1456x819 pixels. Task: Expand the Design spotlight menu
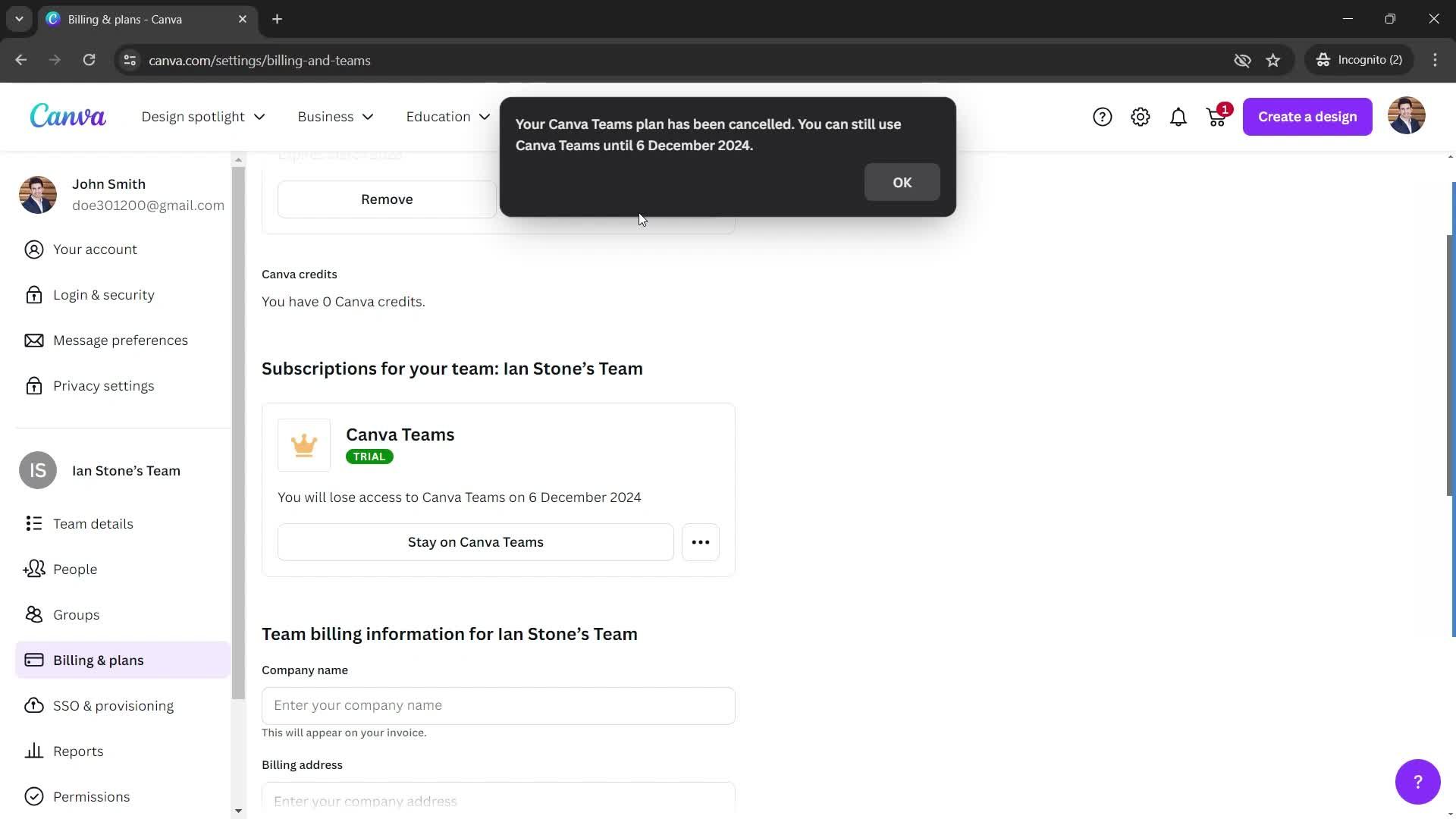coord(203,117)
